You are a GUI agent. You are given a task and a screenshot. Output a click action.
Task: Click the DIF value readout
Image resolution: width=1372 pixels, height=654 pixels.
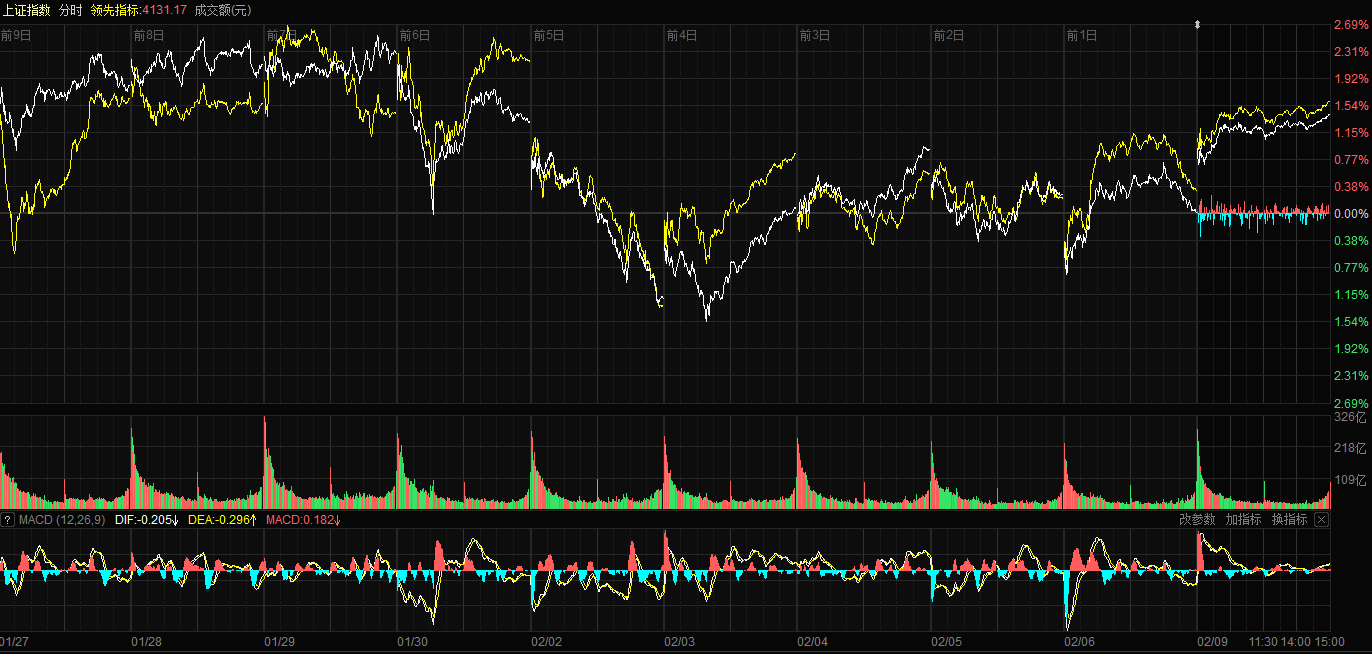click(146, 520)
